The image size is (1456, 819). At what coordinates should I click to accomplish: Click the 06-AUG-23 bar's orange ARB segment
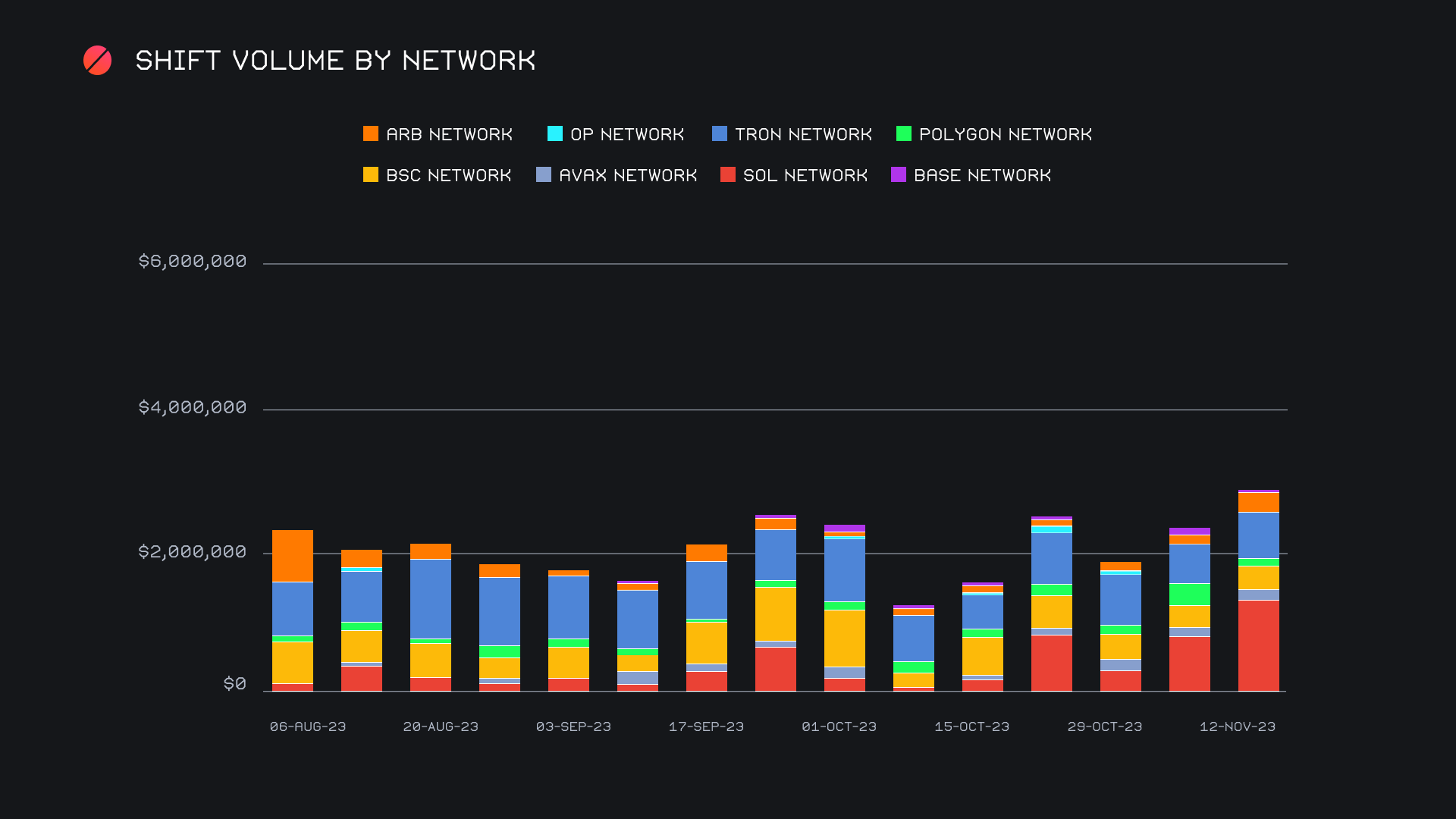click(293, 555)
